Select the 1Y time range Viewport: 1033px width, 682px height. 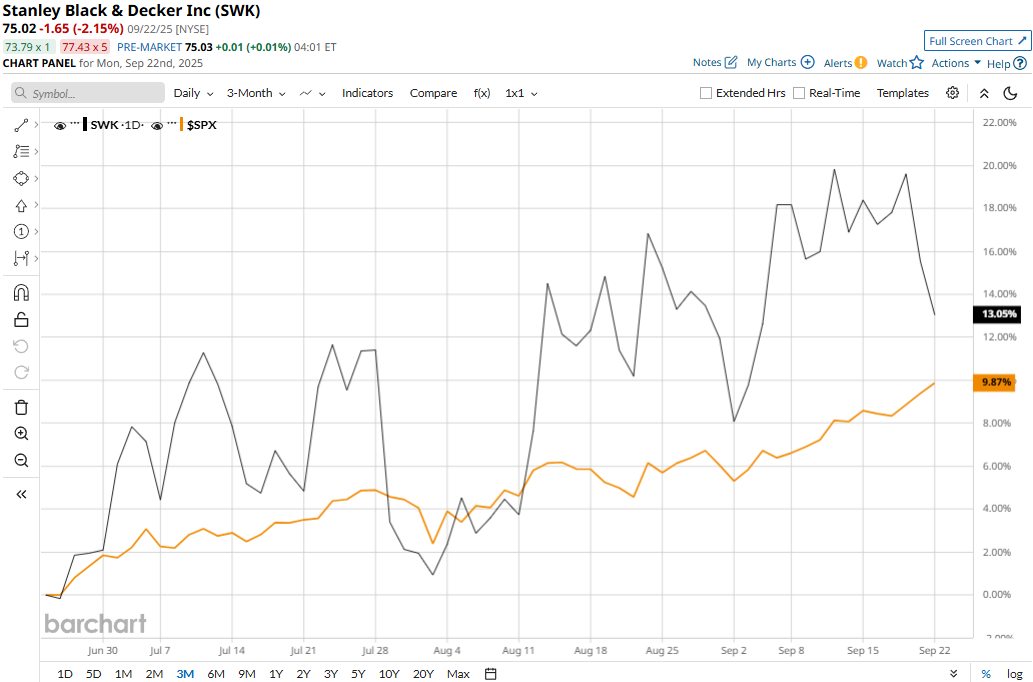pos(275,673)
